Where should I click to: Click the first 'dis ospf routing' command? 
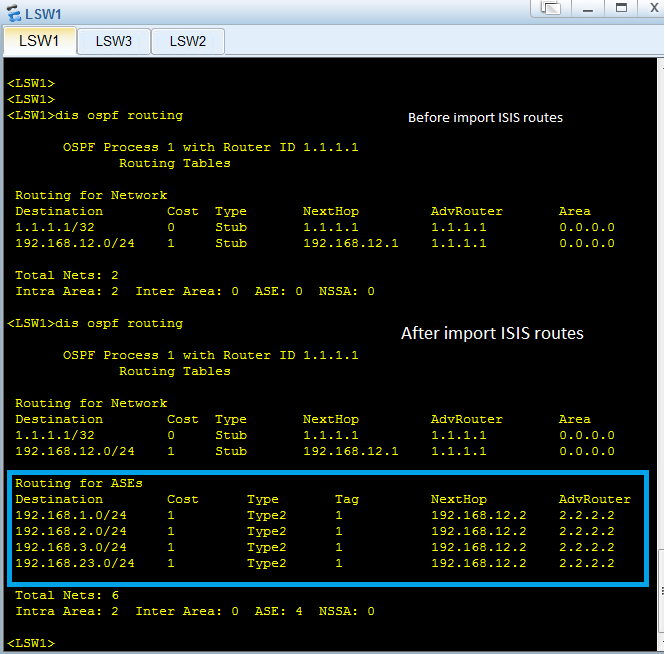tap(119, 115)
